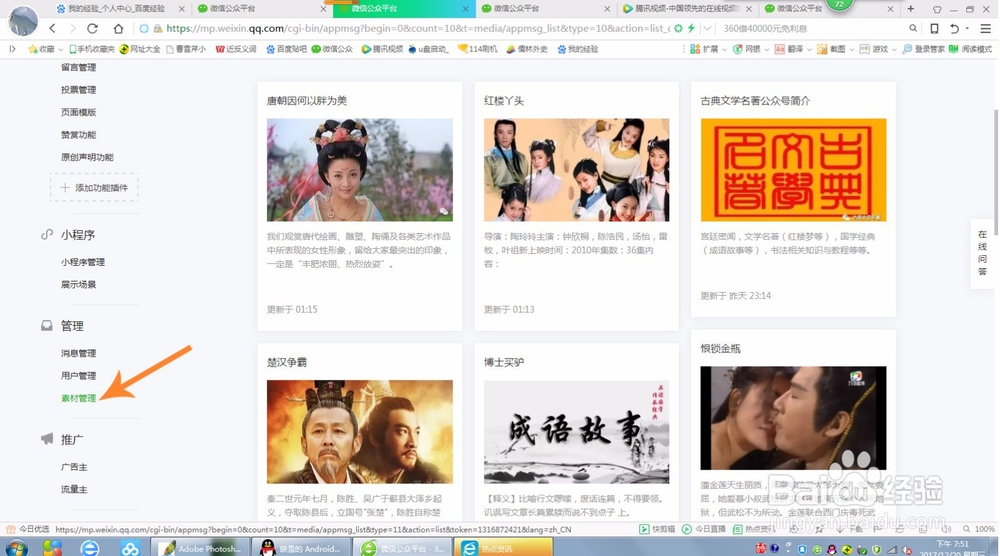Open 留言管理 in the sidebar

click(x=78, y=67)
